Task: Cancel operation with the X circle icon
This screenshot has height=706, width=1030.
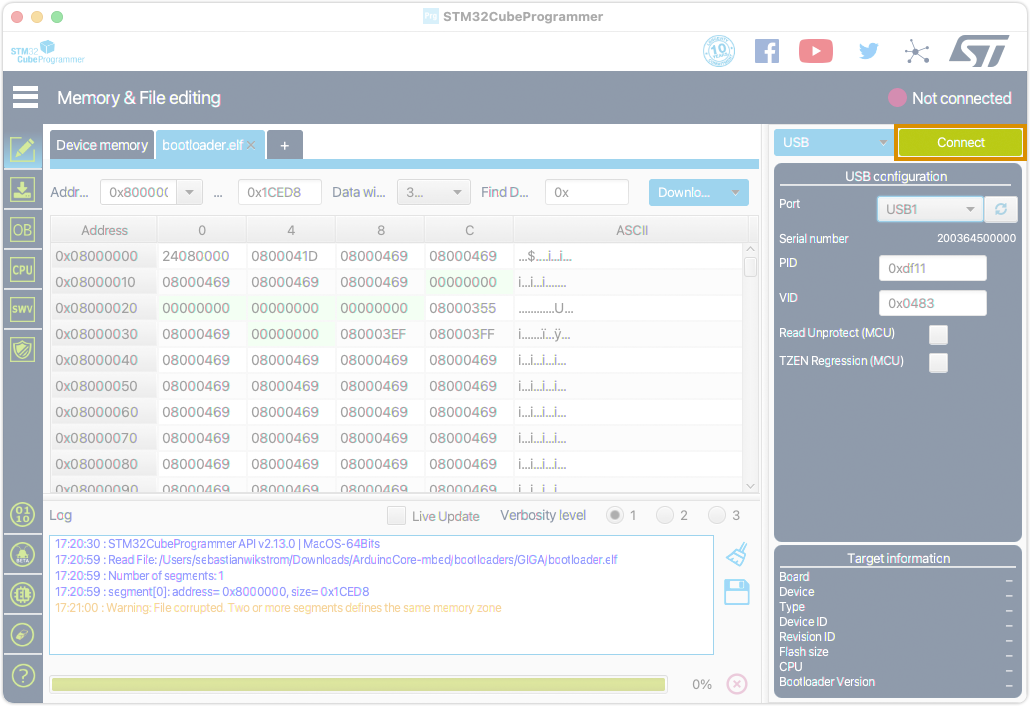Action: click(x=737, y=684)
